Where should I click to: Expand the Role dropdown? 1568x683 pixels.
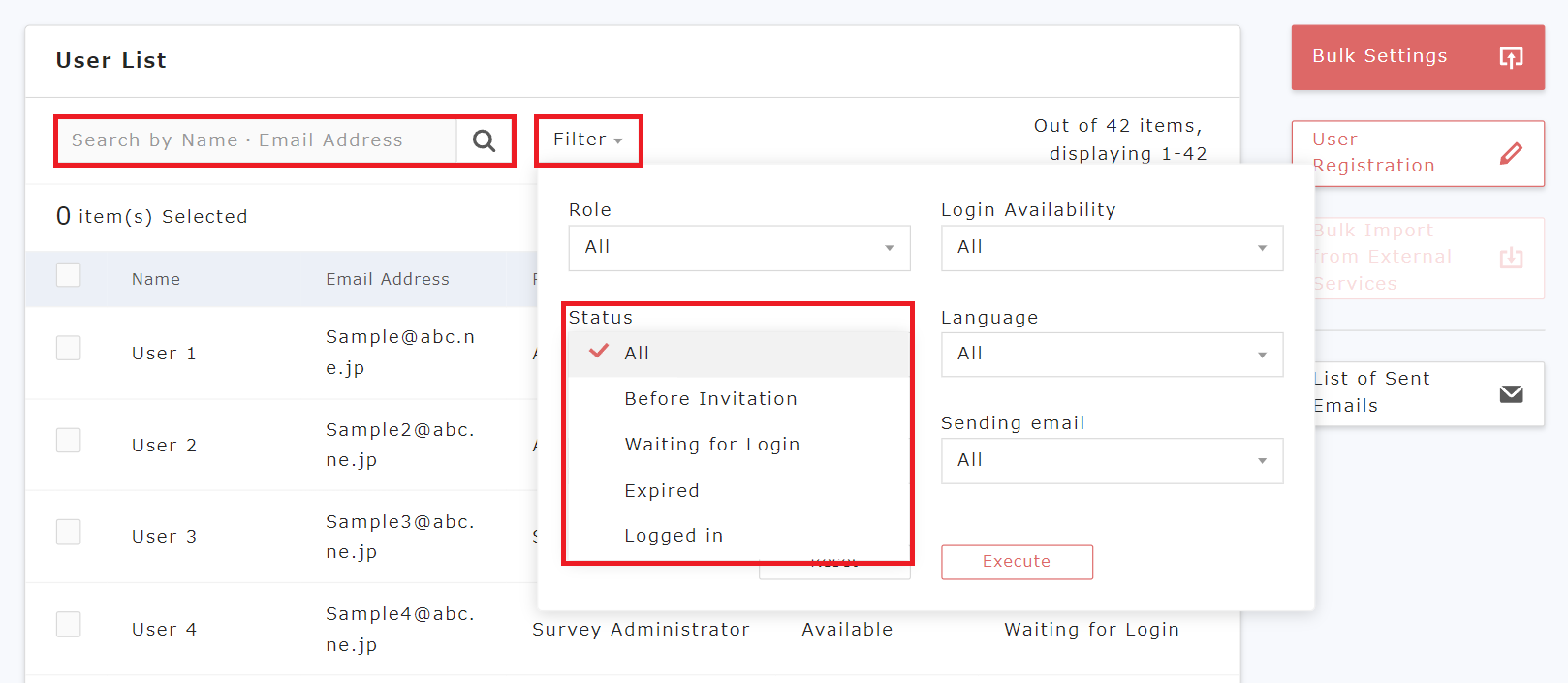click(738, 248)
